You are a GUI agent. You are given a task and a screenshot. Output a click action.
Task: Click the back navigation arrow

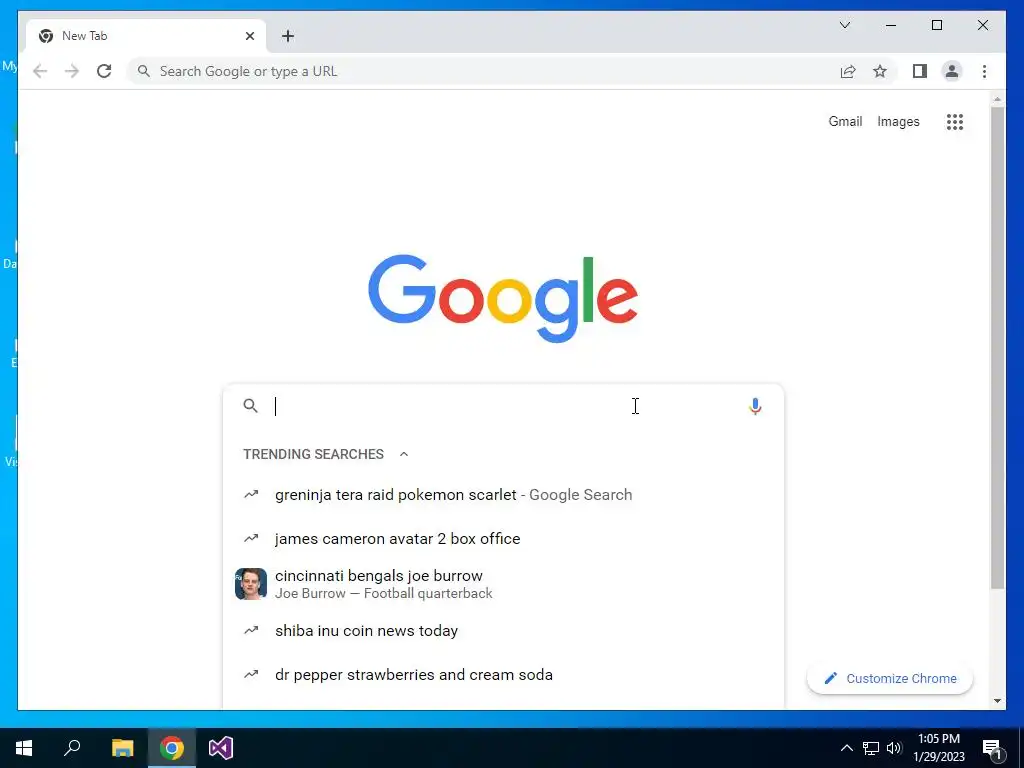coord(40,71)
